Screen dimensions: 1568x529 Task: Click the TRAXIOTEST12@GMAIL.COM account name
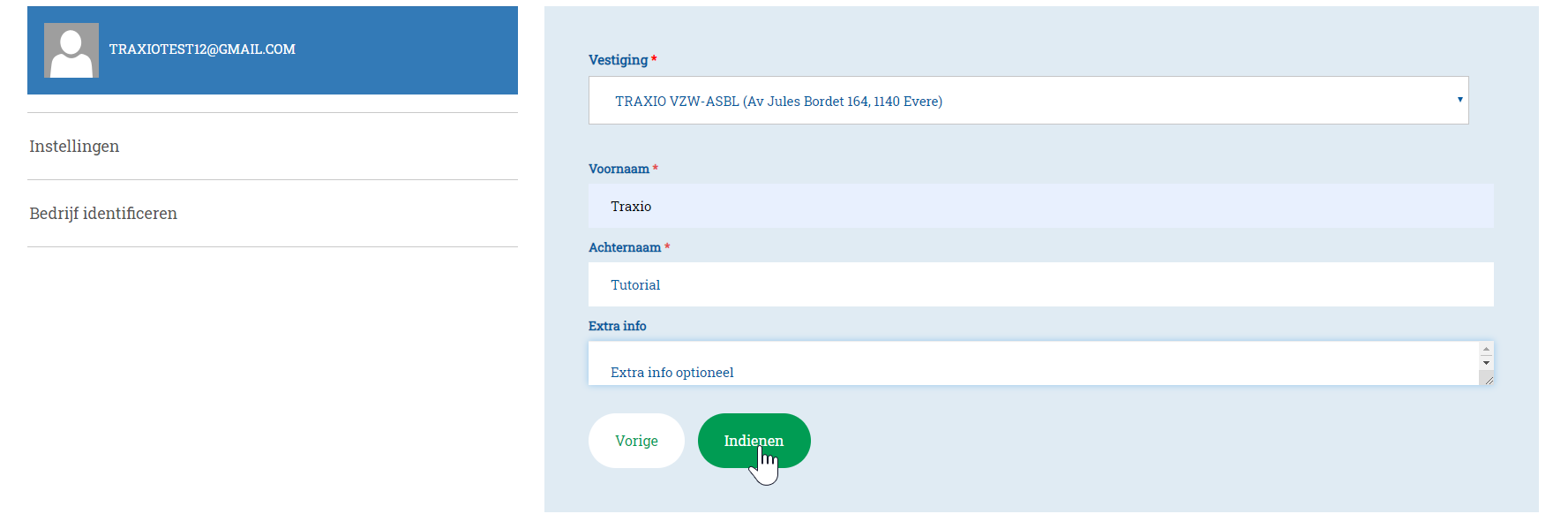(202, 49)
